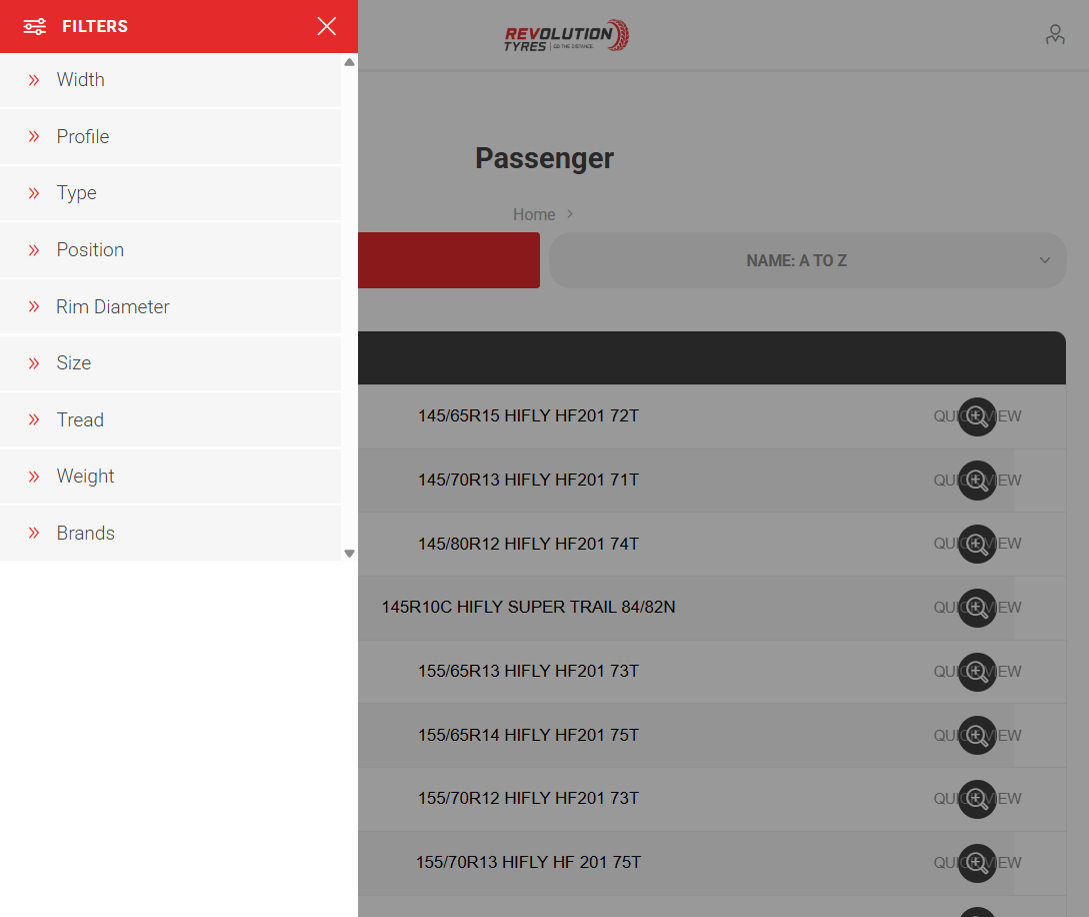The image size is (1089, 917).
Task: Quick view 155/70R13 HIFLY HF 201 75T
Action: [977, 863]
